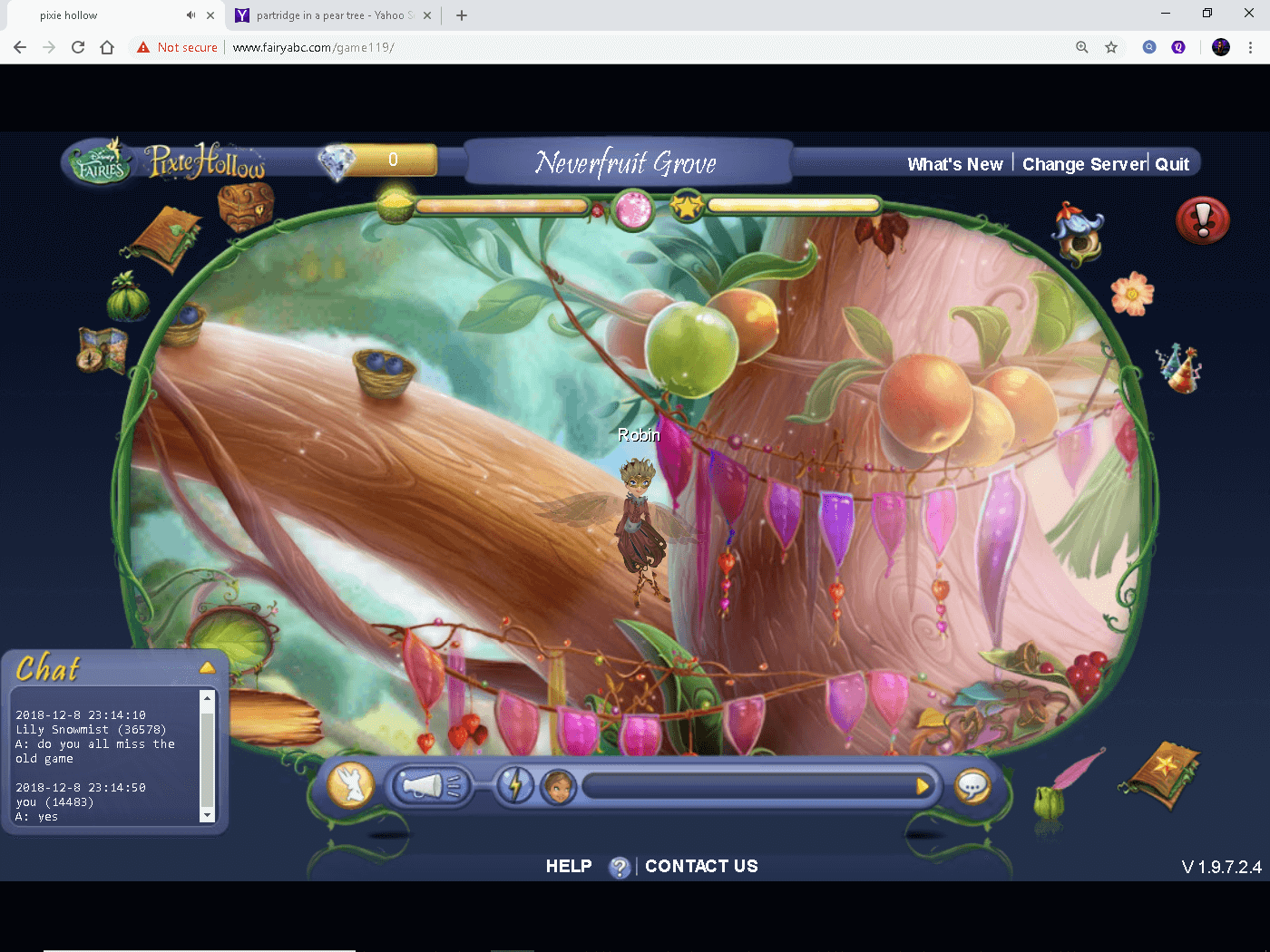1270x952 pixels.
Task: Mute the pixie hollow tab audio
Action: [190, 15]
